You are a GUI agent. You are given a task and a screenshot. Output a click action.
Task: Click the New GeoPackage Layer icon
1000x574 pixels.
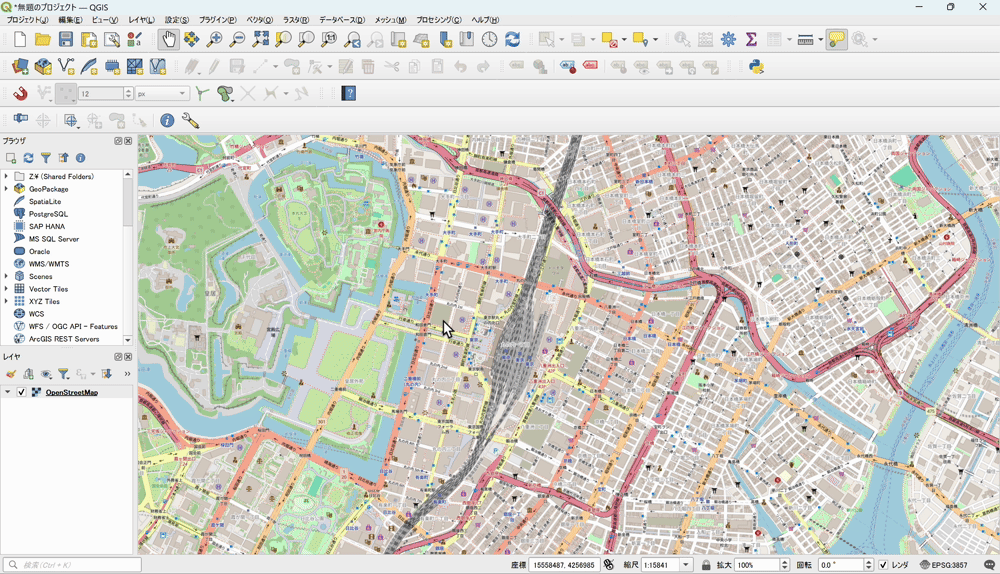[x=43, y=66]
